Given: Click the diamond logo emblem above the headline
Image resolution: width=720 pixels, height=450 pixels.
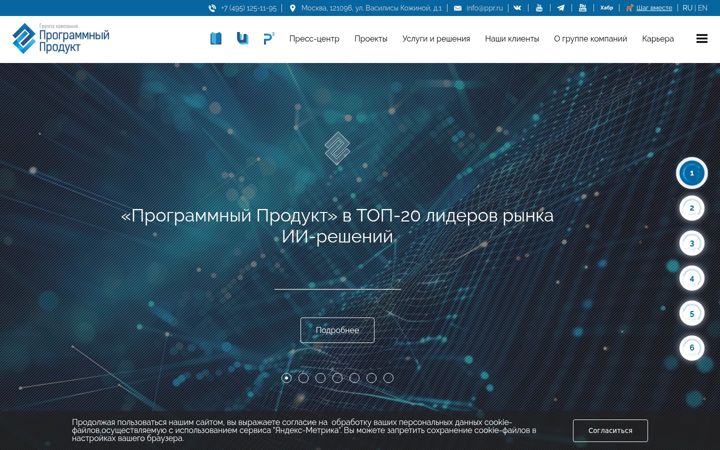Looking at the screenshot, I should [x=338, y=148].
